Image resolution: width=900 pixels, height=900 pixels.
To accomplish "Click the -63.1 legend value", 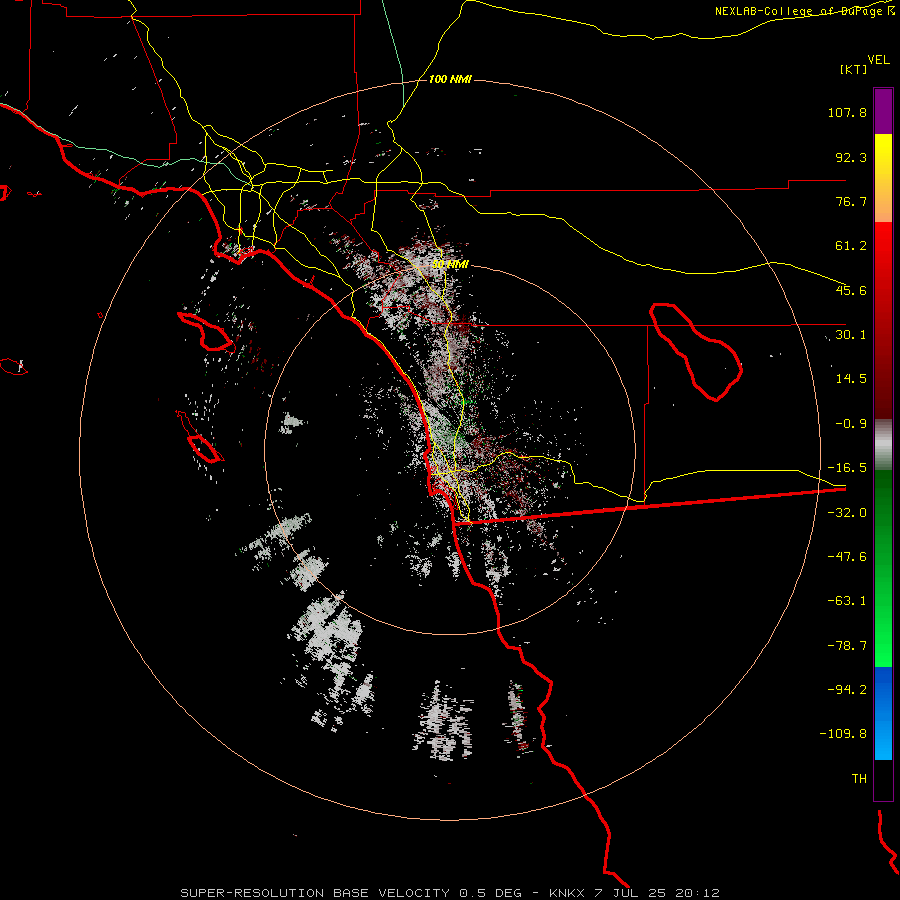I will pyautogui.click(x=847, y=601).
